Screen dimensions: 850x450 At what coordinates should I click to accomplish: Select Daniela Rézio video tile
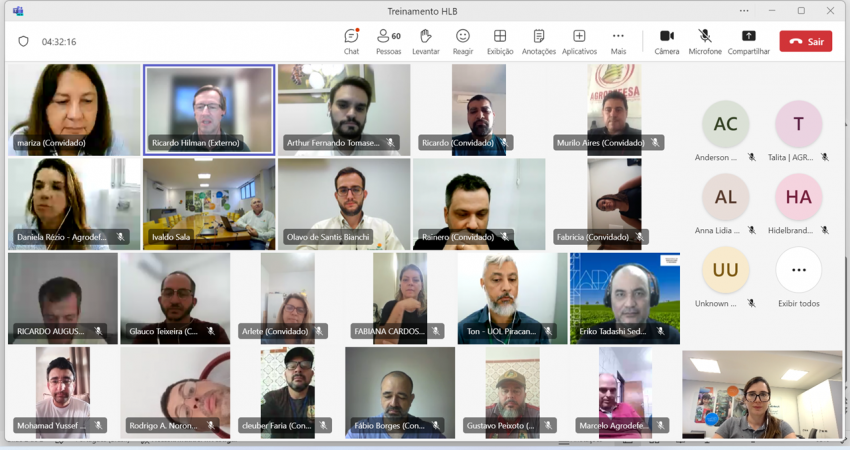74,204
